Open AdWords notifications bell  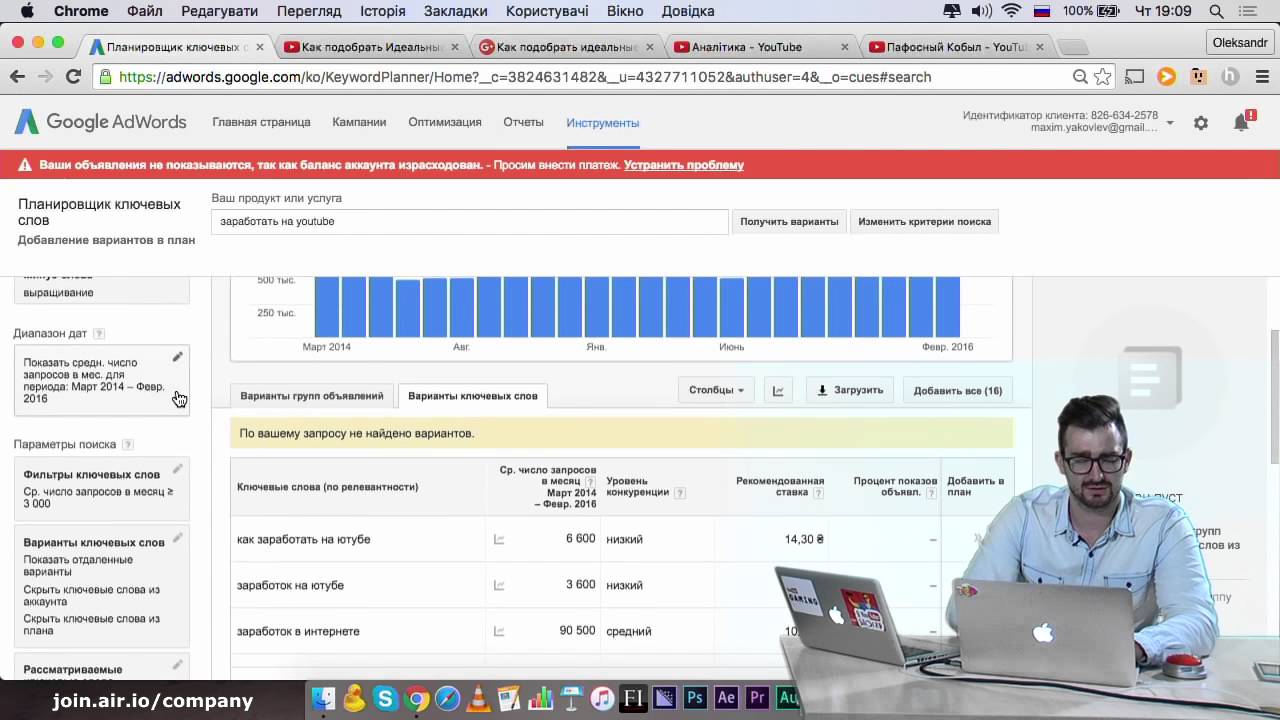1242,122
